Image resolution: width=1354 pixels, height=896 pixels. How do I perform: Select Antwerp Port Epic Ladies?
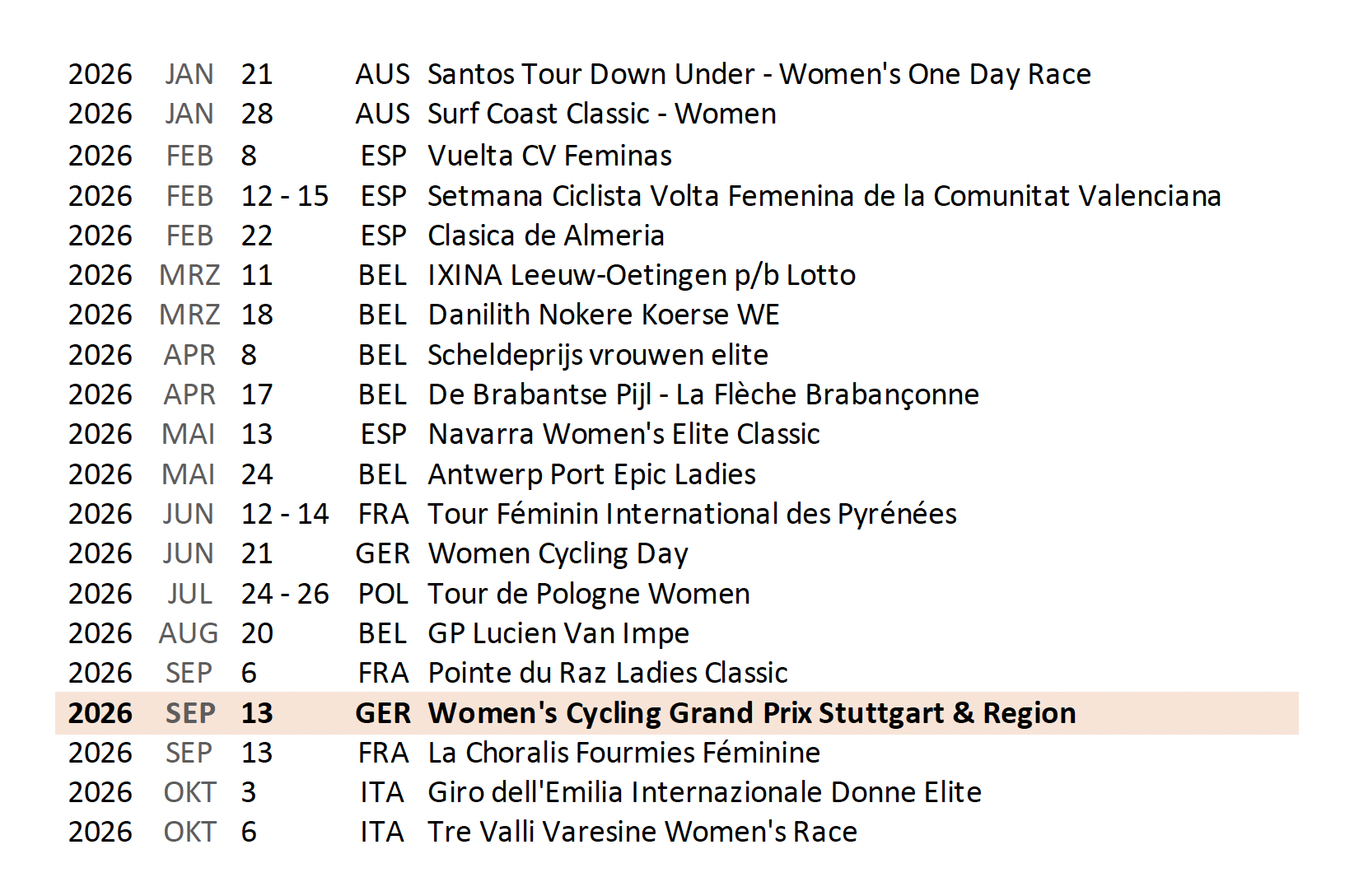pos(591,474)
